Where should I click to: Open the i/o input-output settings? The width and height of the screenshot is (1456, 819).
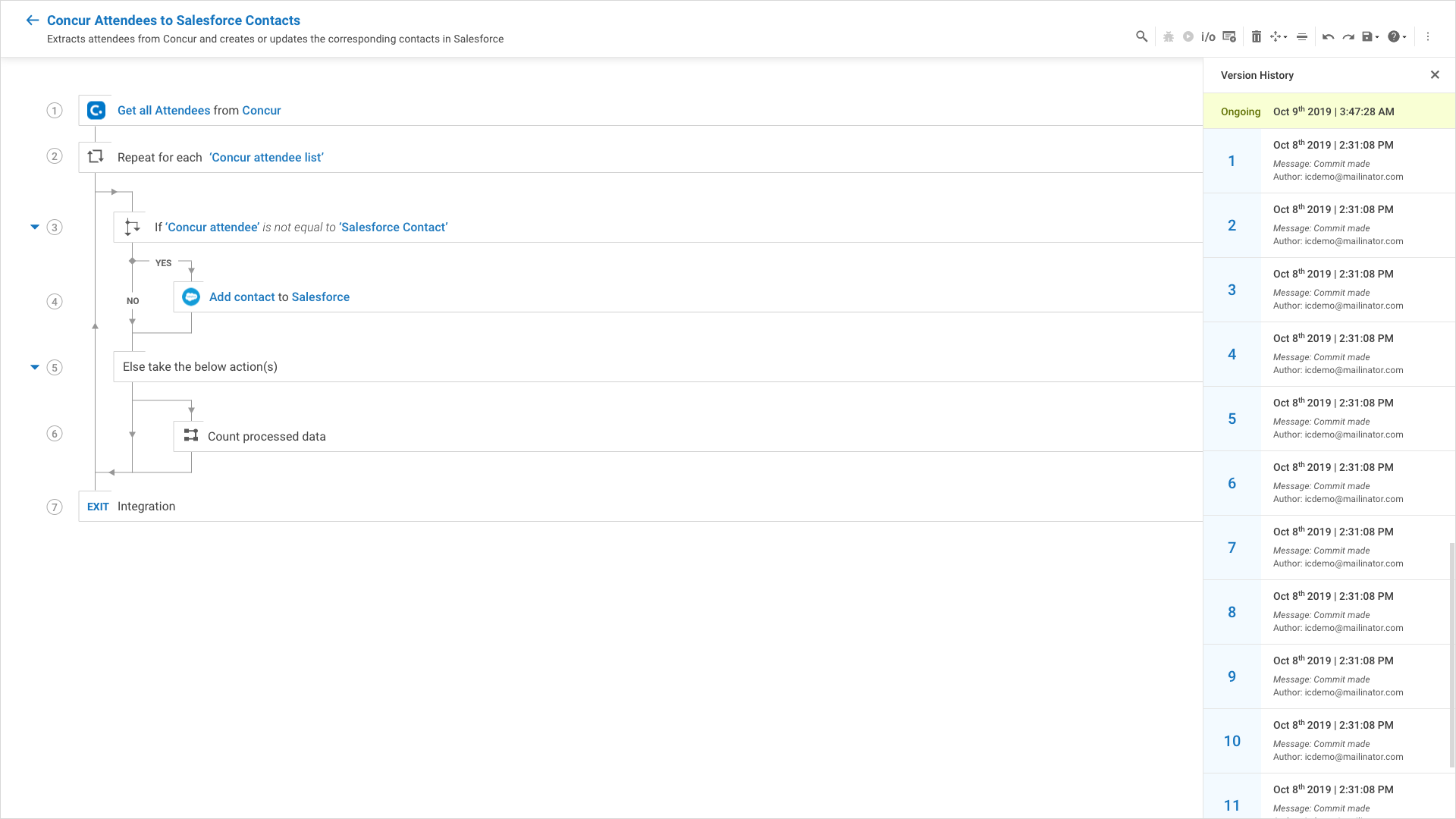coord(1208,36)
